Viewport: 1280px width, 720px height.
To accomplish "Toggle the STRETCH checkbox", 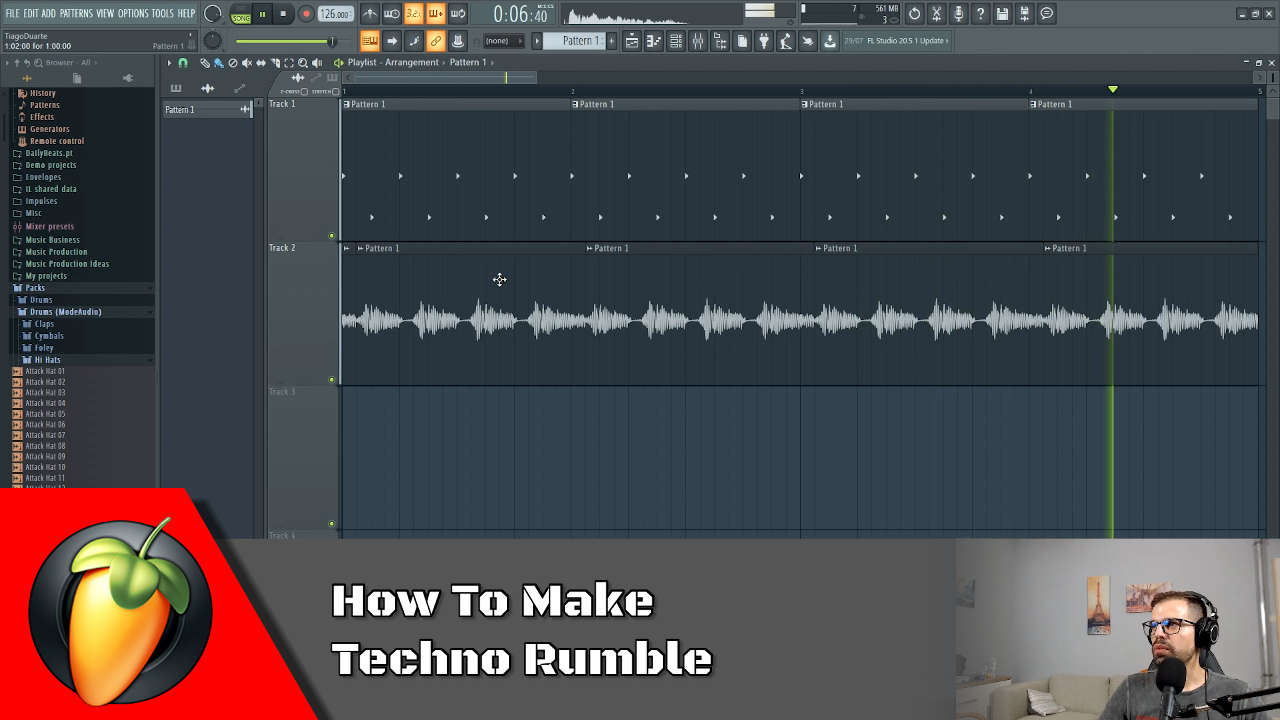I will pyautogui.click(x=335, y=92).
